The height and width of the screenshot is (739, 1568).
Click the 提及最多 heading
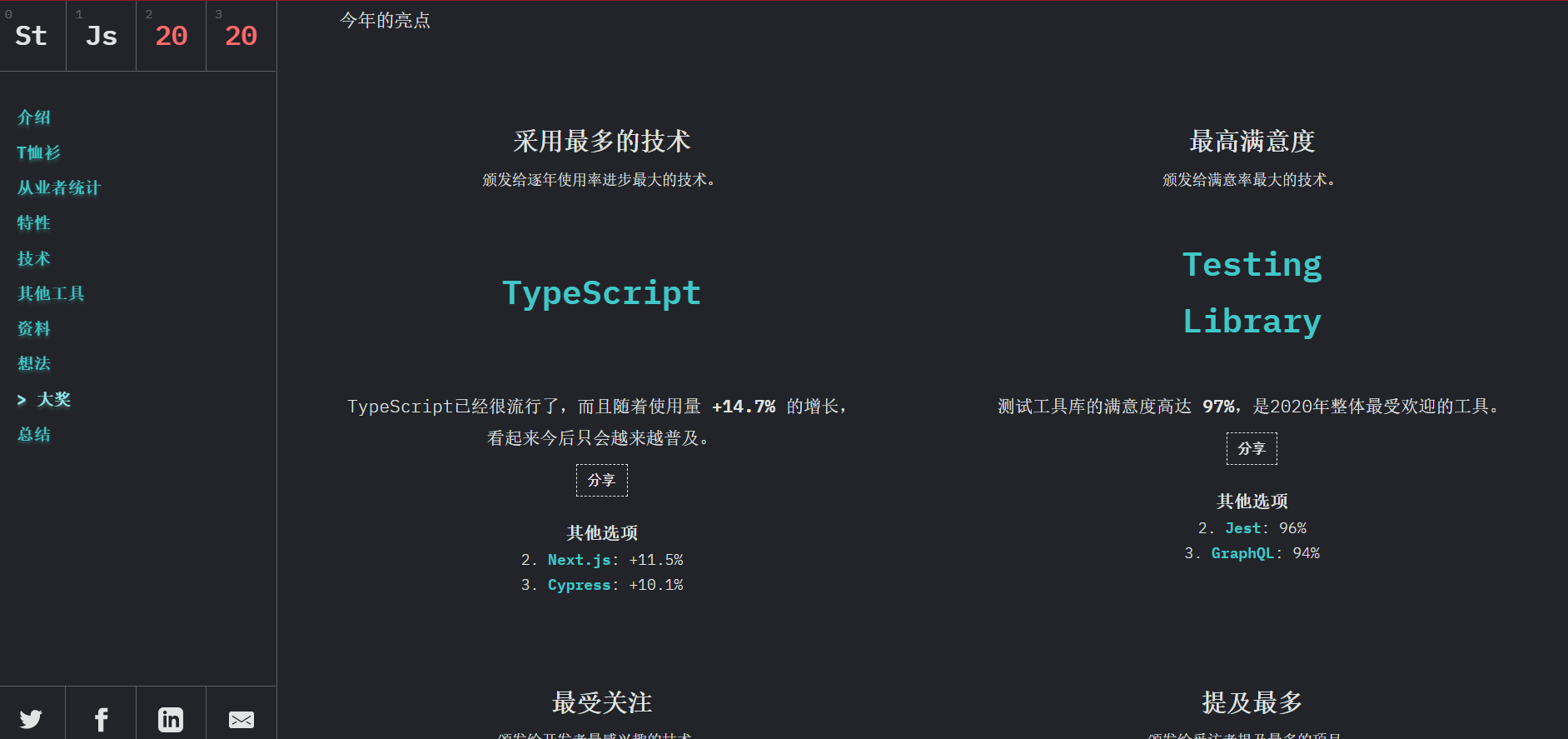1252,702
